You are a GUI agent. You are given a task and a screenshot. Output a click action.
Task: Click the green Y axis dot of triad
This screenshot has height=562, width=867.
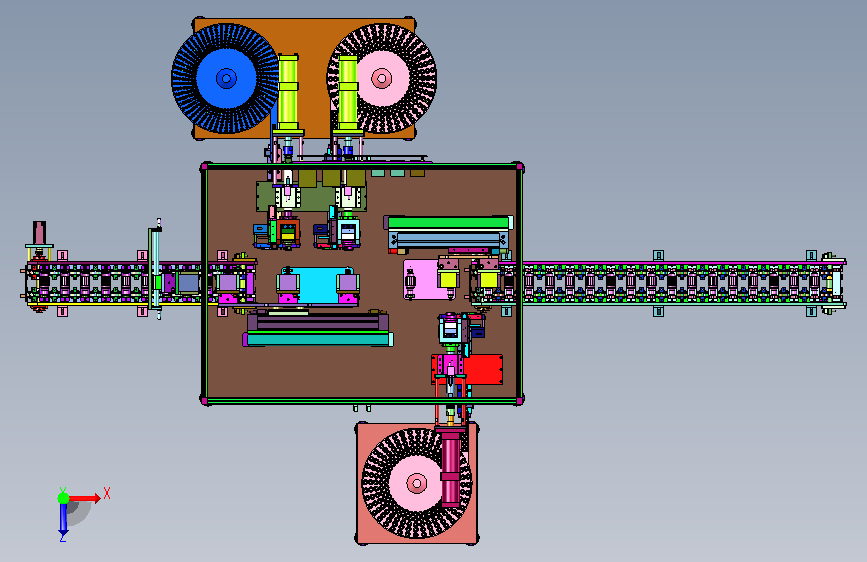(x=63, y=498)
